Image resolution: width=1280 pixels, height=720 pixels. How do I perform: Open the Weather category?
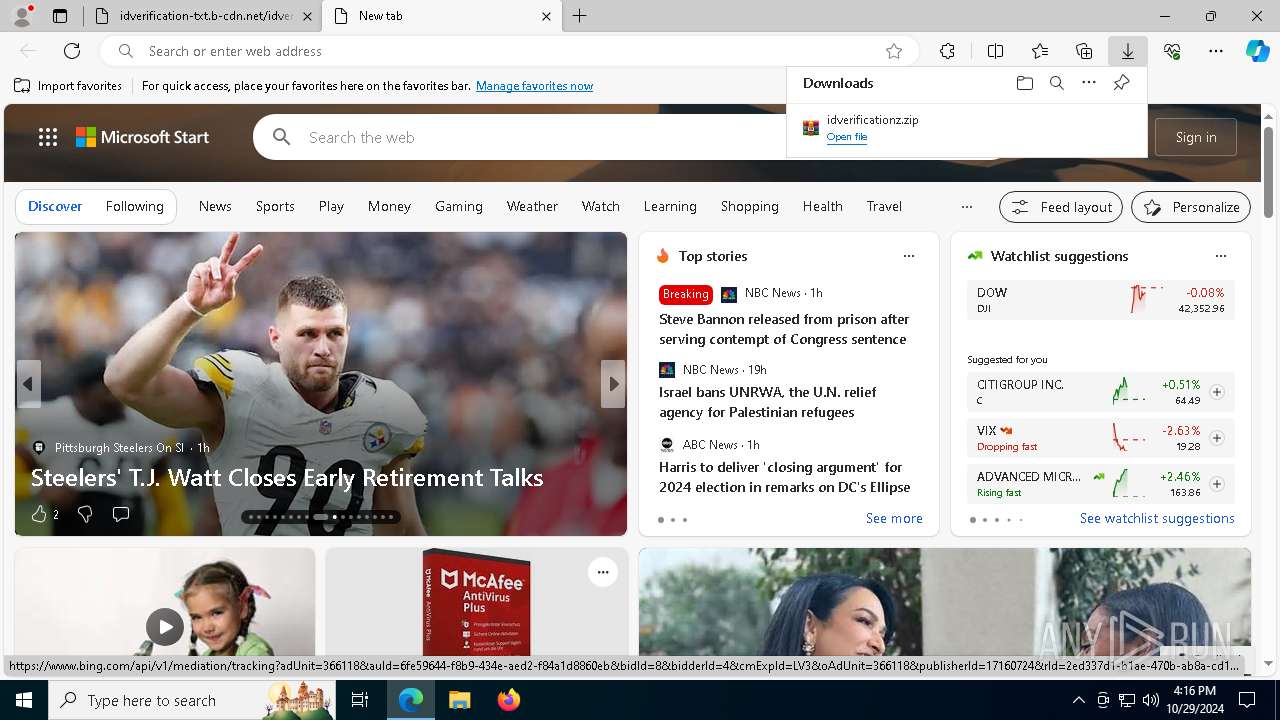[x=532, y=206]
